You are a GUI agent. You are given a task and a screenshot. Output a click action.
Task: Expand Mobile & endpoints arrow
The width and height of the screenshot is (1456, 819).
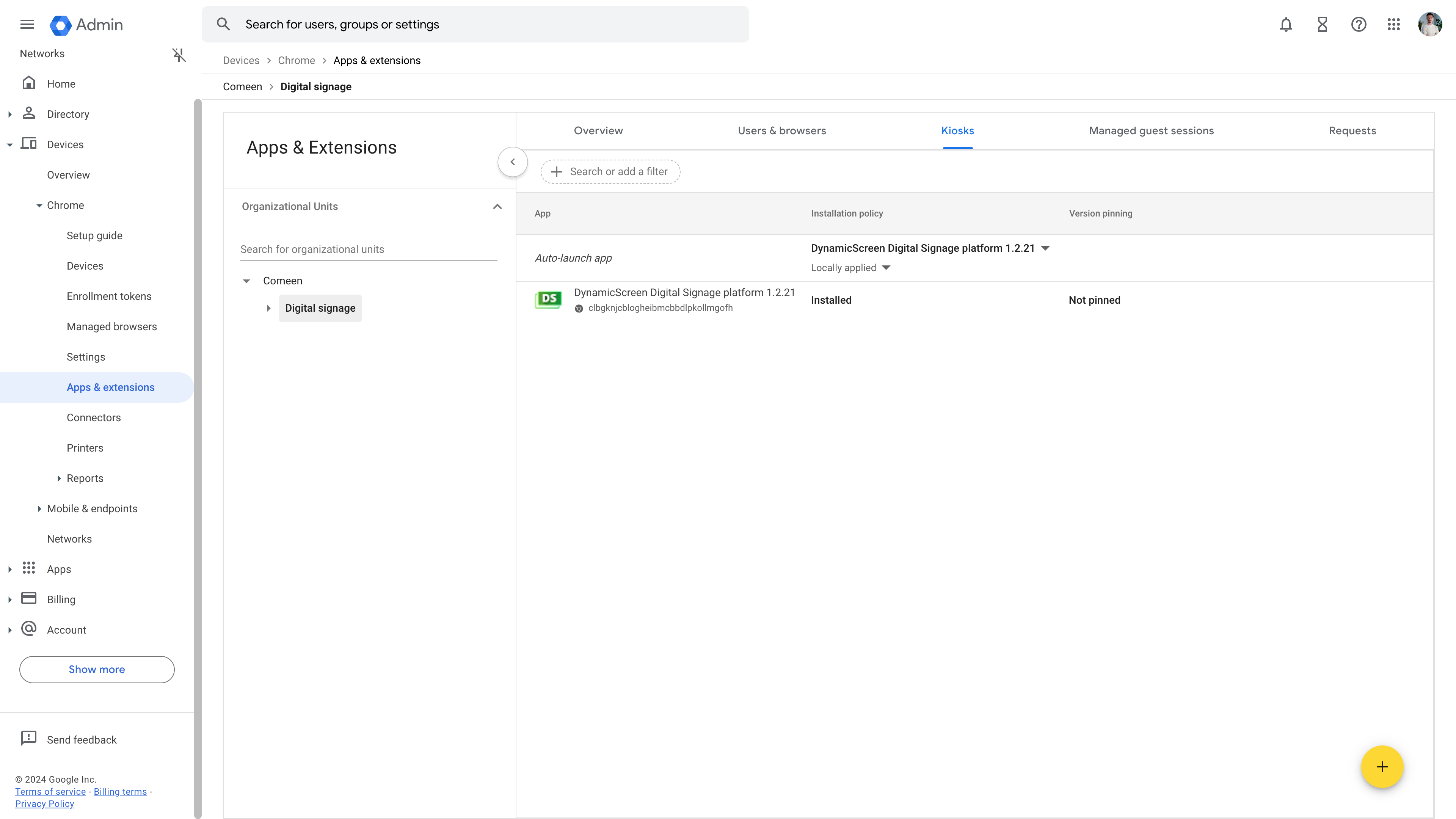pyautogui.click(x=39, y=509)
